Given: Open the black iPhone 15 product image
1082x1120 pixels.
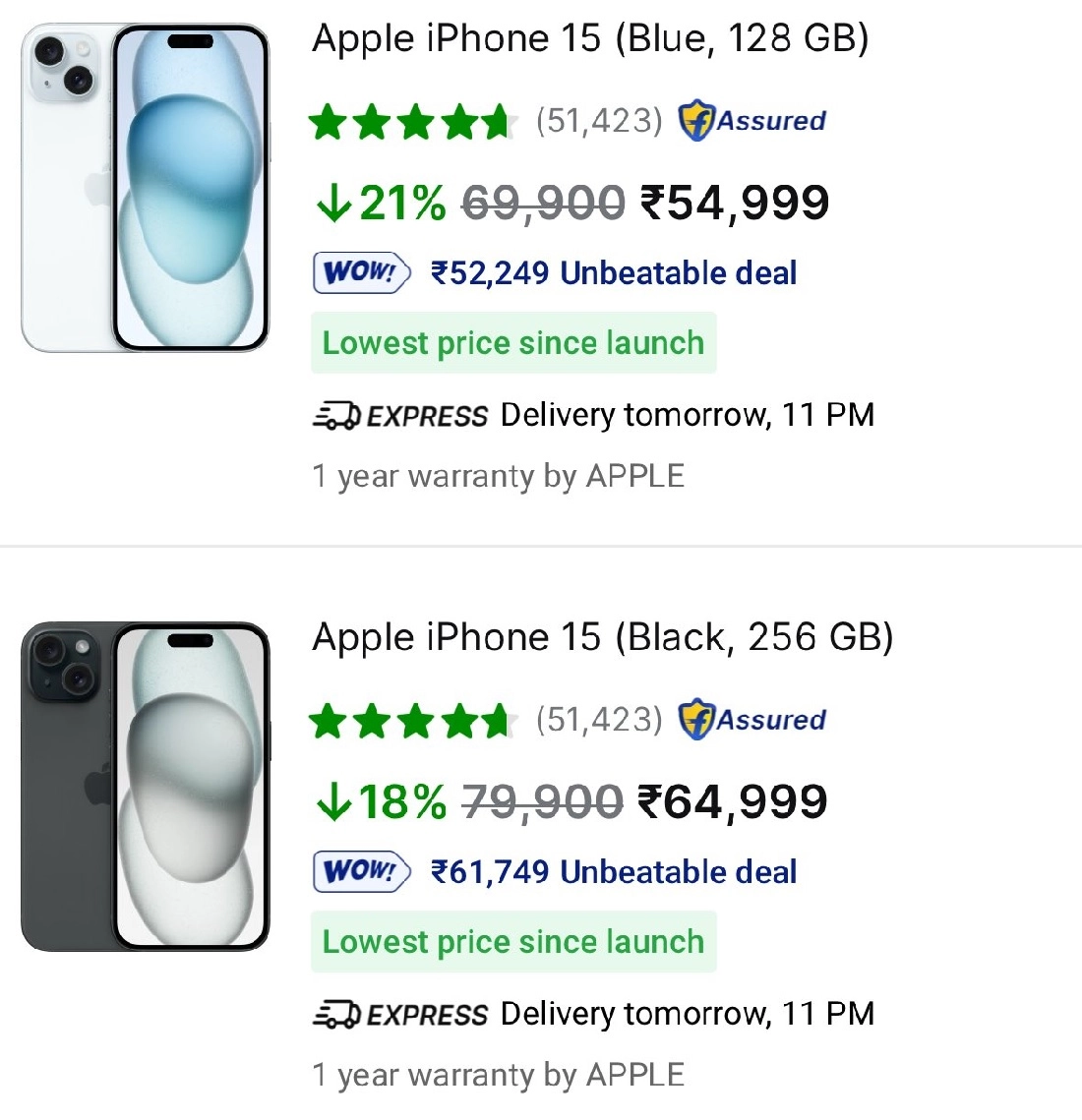Looking at the screenshot, I should [146, 787].
